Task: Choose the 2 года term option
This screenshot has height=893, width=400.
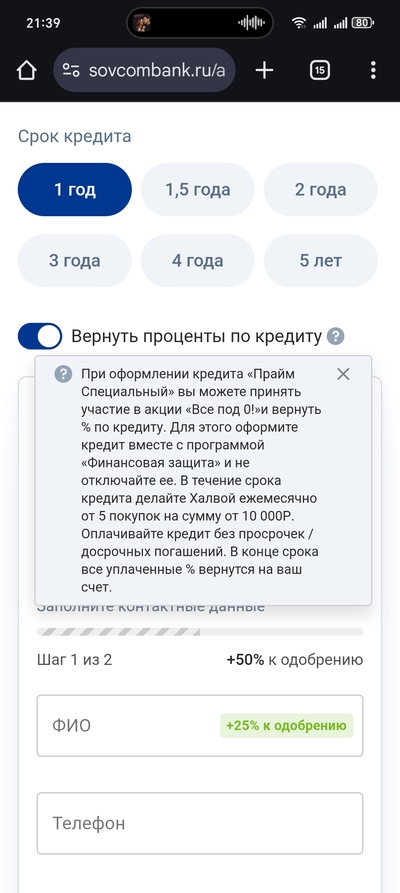Action: pos(320,190)
